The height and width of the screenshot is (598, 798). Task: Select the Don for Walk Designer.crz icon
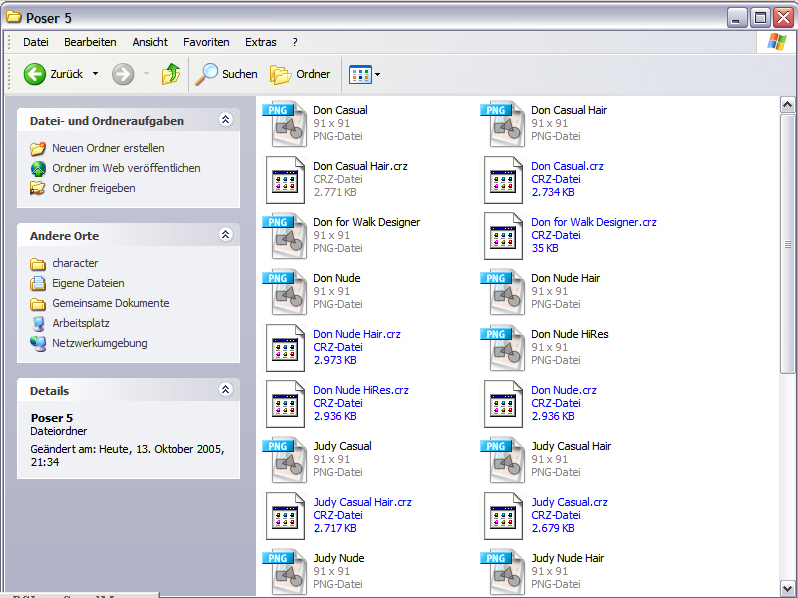click(503, 236)
